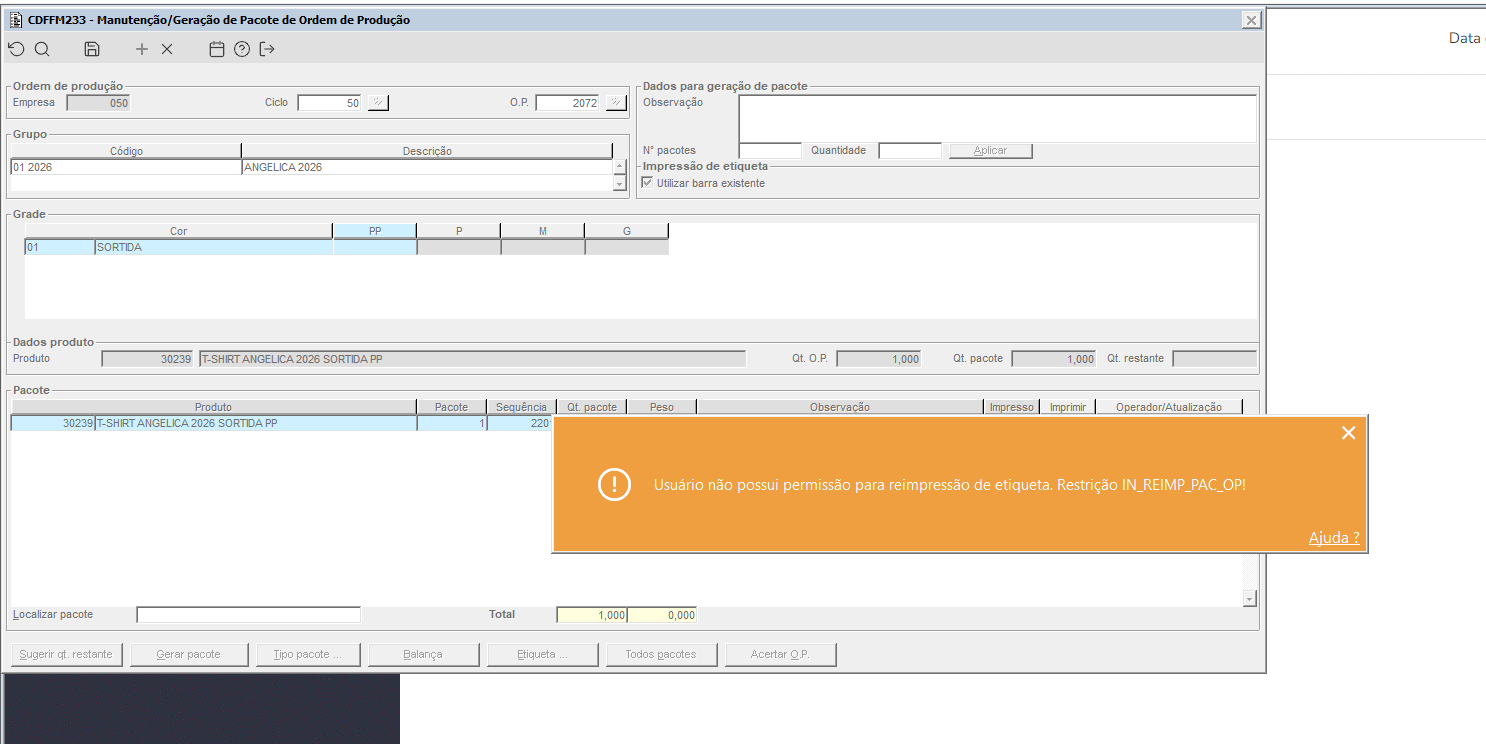Open the search magnifier toolbar icon
The image size is (1486, 744).
pyautogui.click(x=42, y=49)
